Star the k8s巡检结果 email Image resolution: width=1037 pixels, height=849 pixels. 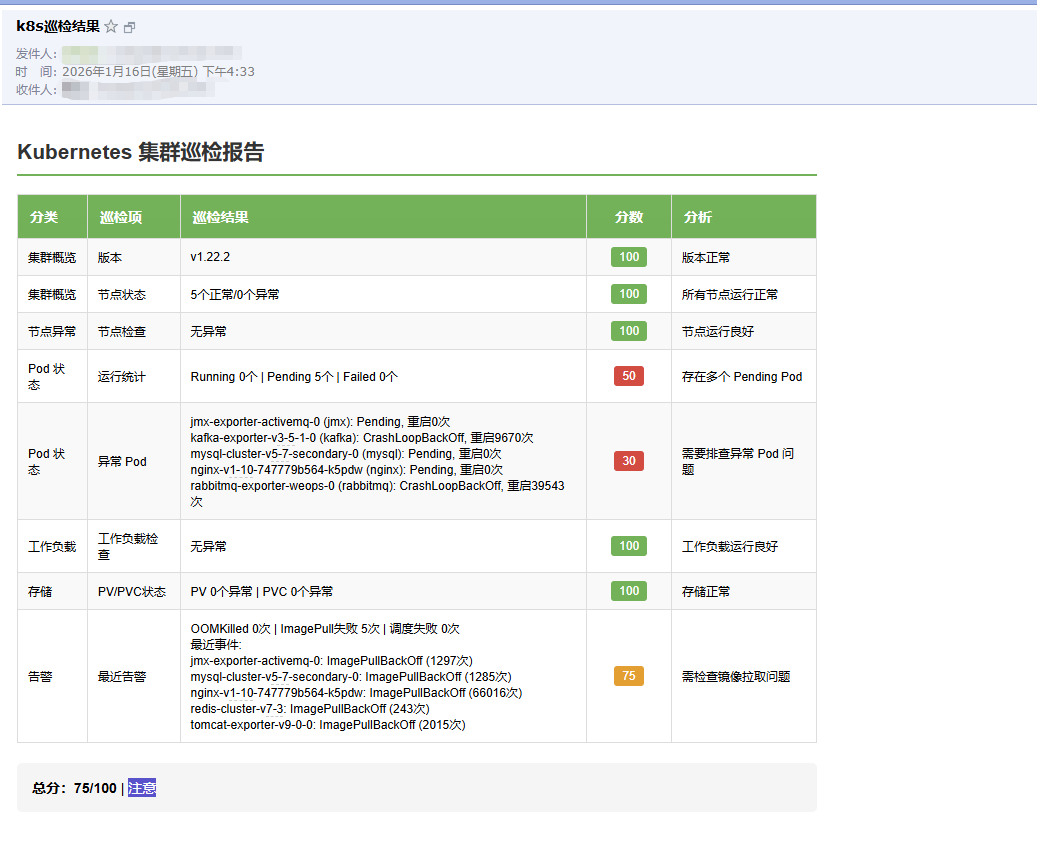pos(111,27)
